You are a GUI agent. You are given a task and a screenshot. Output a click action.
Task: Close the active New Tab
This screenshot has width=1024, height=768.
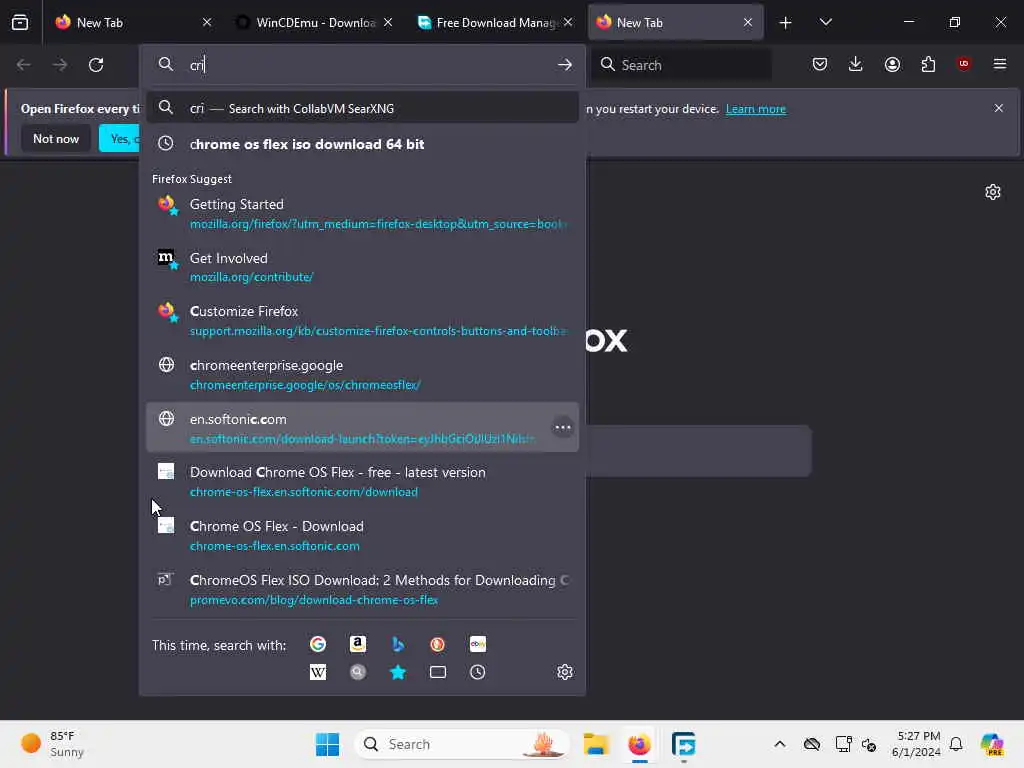[x=748, y=23]
